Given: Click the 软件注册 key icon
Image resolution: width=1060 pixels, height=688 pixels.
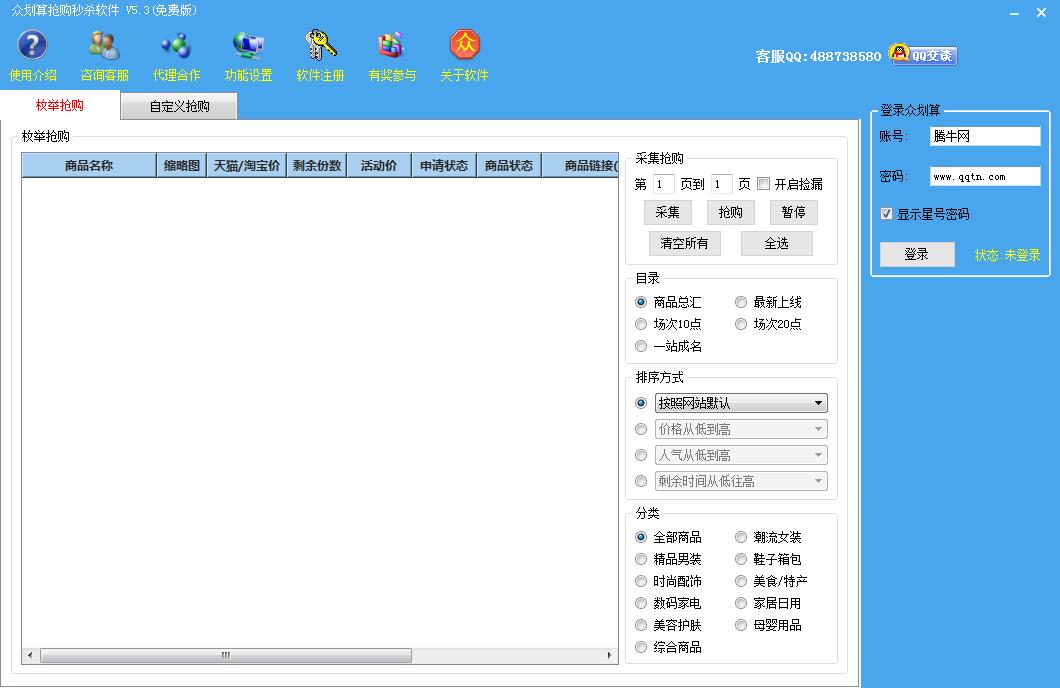Looking at the screenshot, I should click(x=320, y=46).
